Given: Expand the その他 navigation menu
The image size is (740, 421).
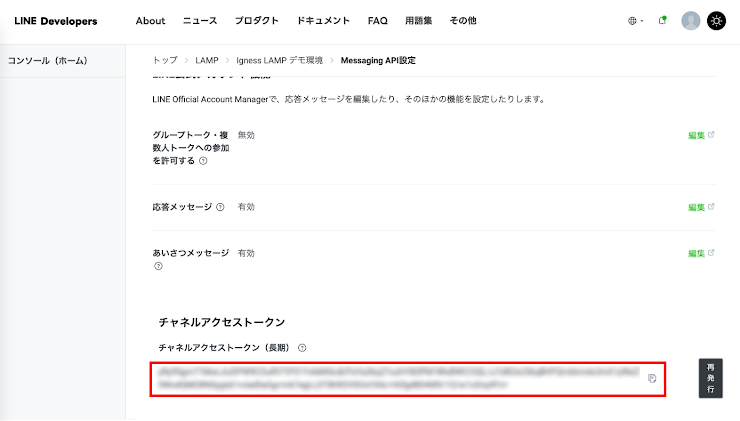Looking at the screenshot, I should click(x=463, y=21).
